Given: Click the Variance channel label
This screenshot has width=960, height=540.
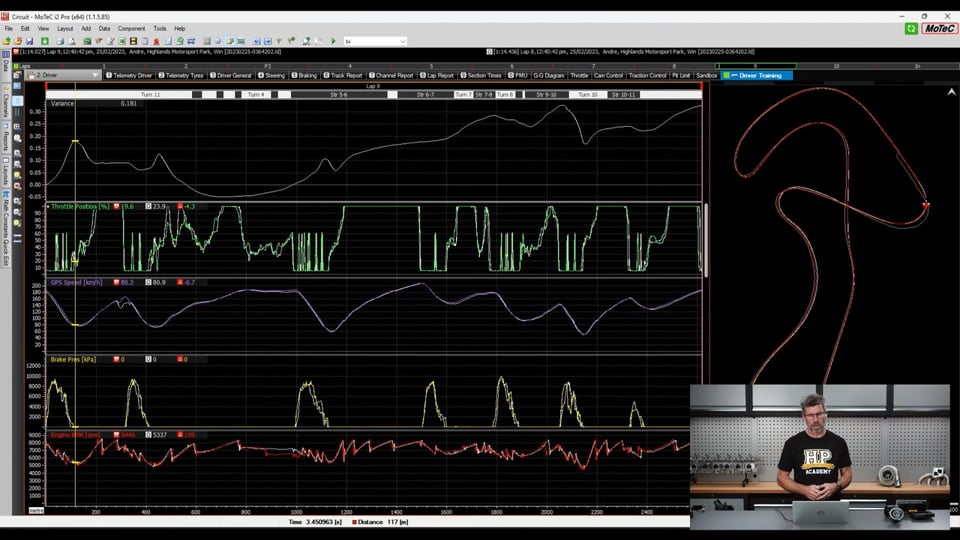Looking at the screenshot, I should 62,103.
